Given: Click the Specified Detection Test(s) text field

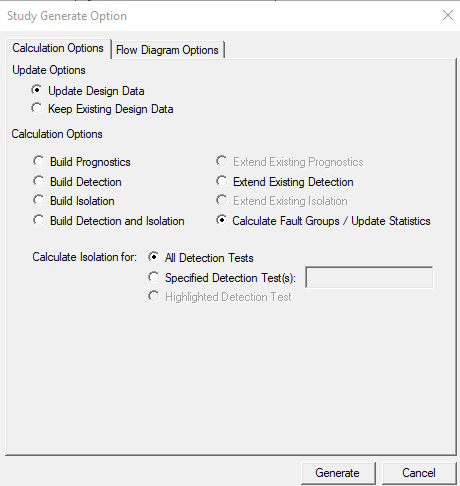Looking at the screenshot, I should (369, 277).
